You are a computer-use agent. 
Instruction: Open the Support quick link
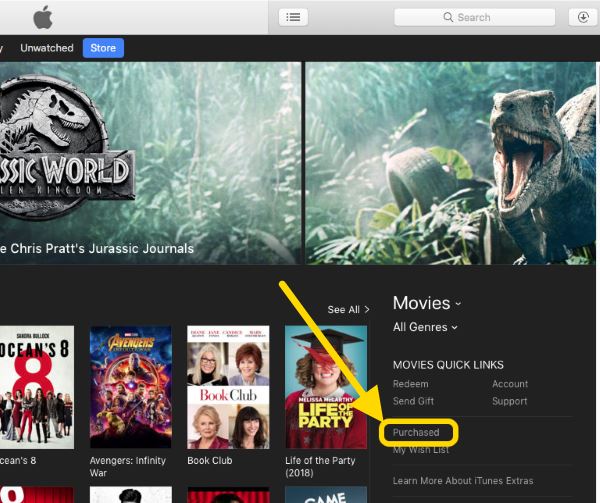coord(510,401)
